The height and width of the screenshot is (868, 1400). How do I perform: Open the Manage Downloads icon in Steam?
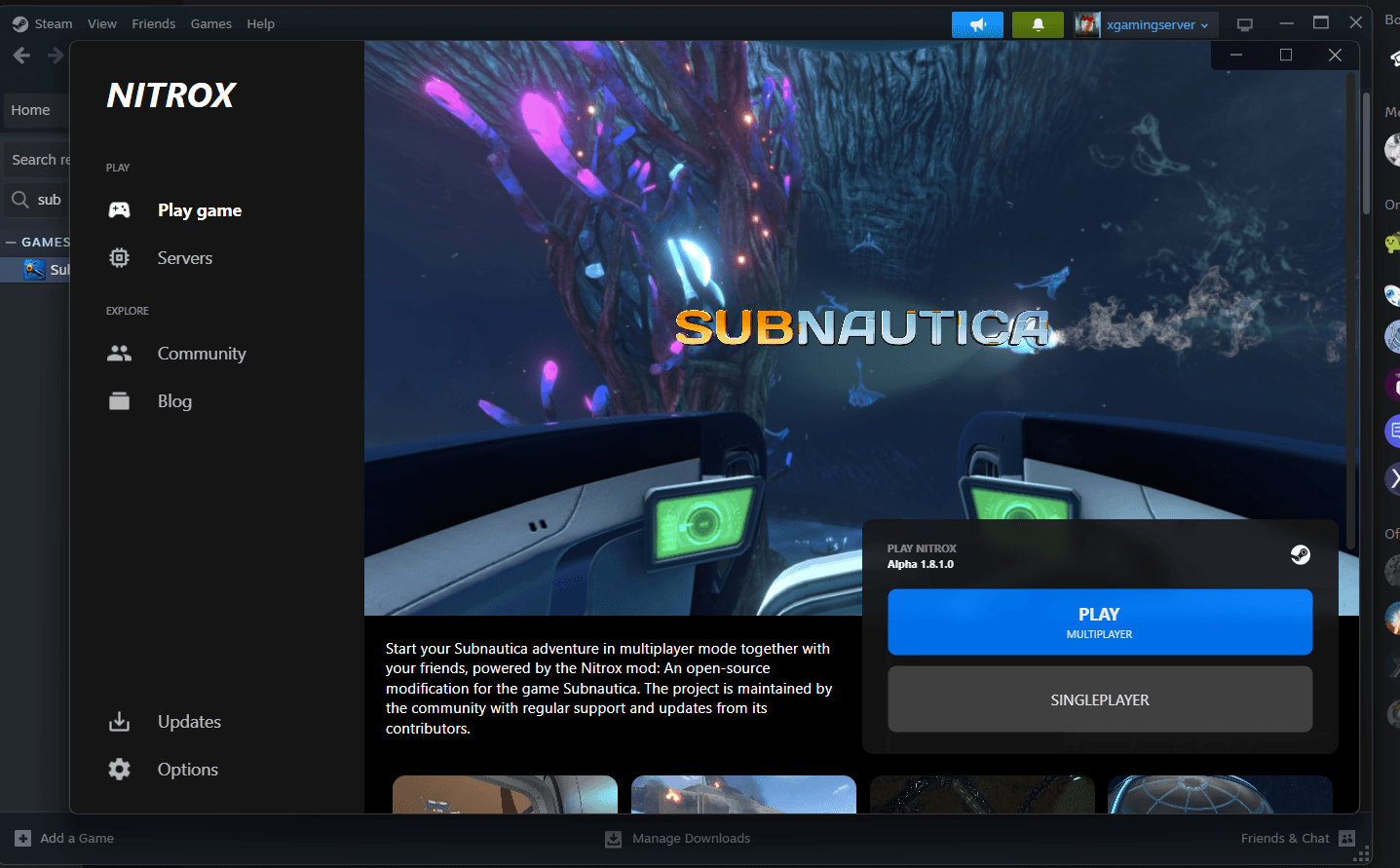(613, 839)
